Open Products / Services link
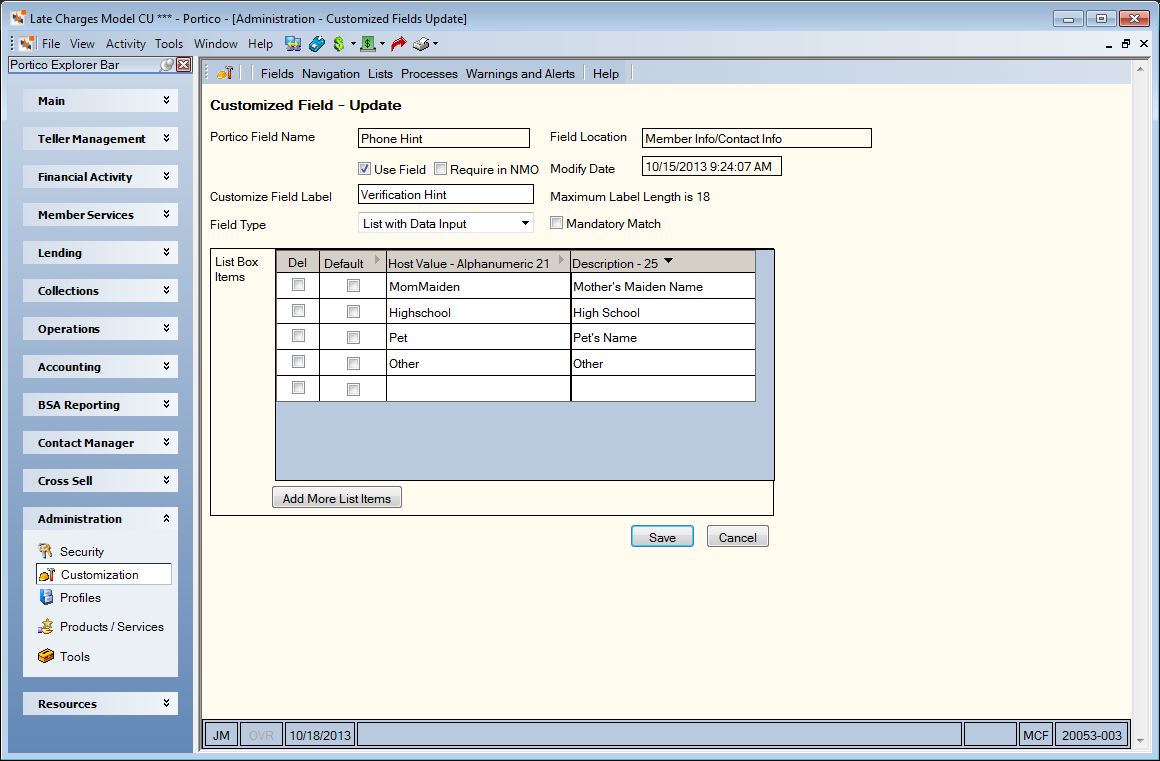This screenshot has width=1160, height=761. (112, 626)
